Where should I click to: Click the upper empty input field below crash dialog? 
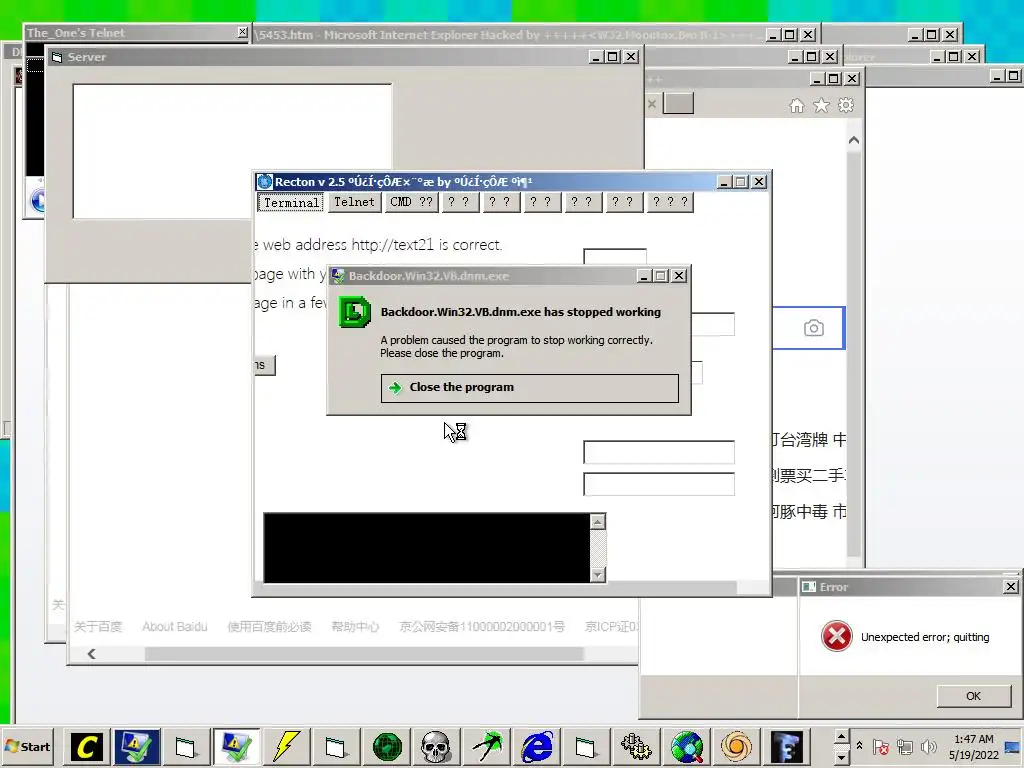(659, 452)
